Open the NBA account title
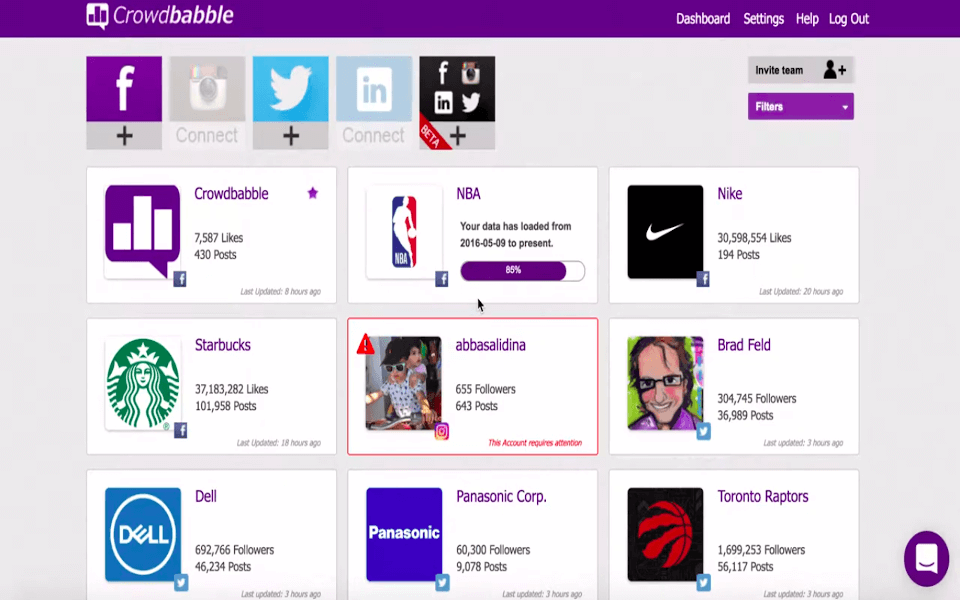 pos(468,193)
